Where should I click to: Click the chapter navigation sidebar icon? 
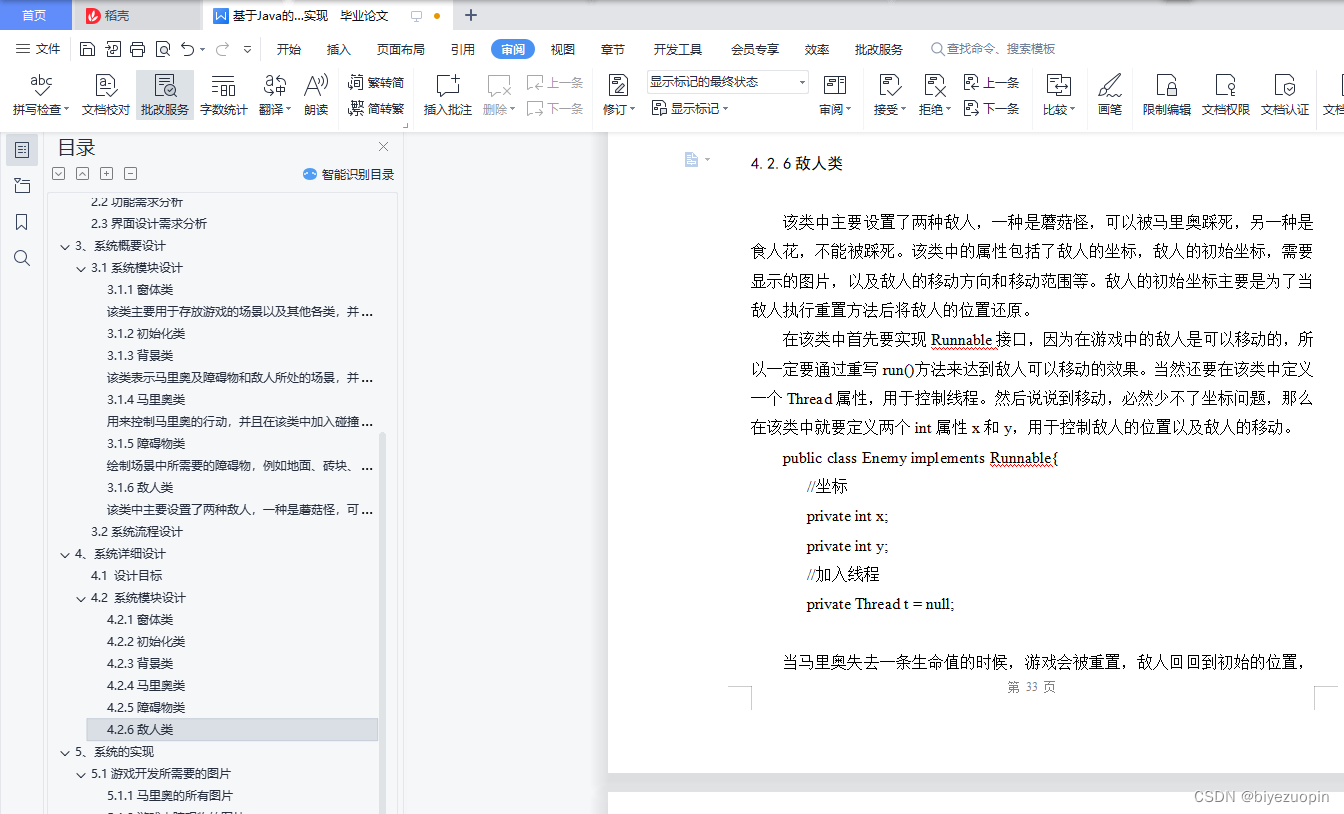click(22, 186)
